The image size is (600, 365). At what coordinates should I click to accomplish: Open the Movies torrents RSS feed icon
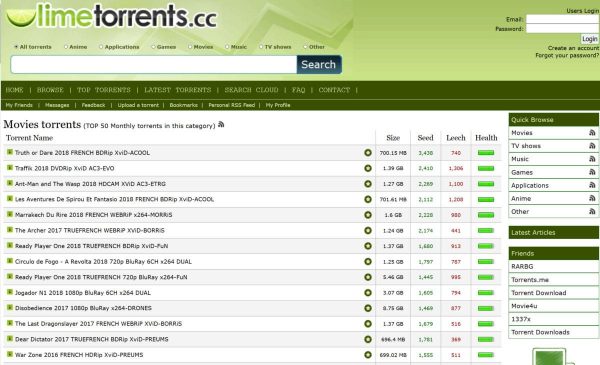[221, 124]
